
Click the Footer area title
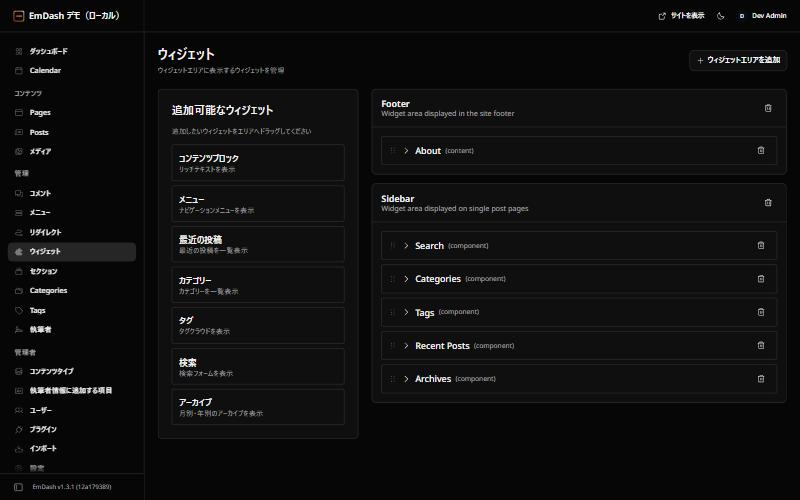(395, 104)
